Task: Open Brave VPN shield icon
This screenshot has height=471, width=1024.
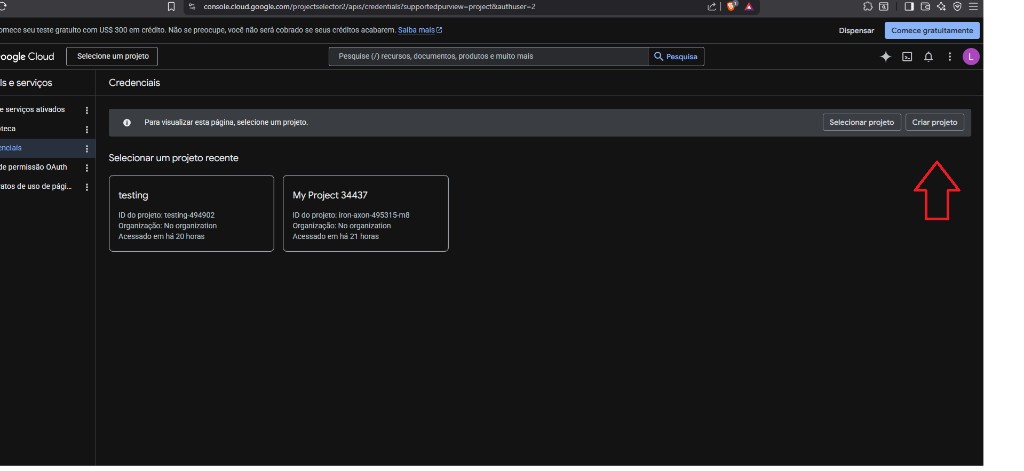Action: click(957, 7)
